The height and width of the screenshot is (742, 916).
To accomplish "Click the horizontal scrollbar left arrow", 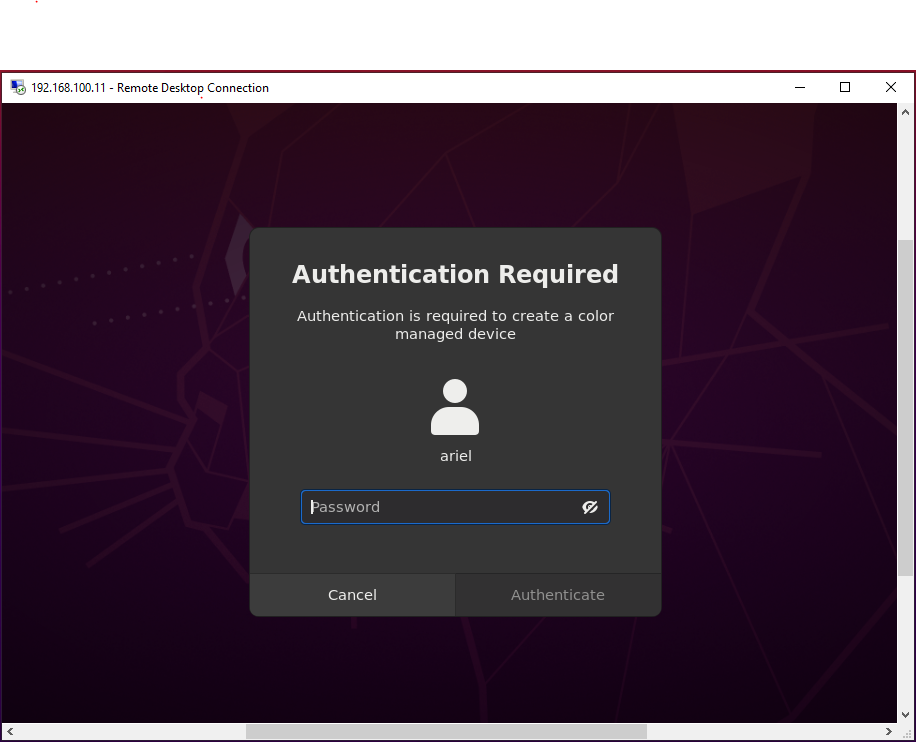I will point(10,731).
